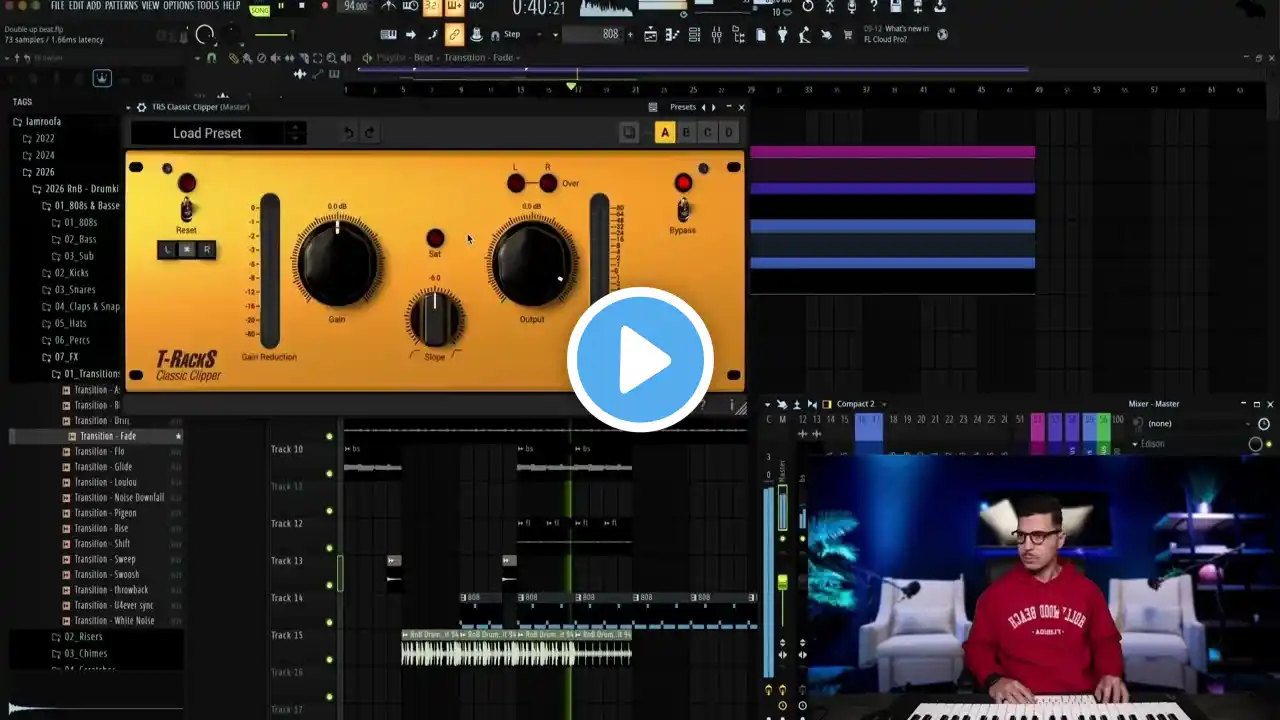Screen dimensions: 1280x720
Task: Toggle the Sat saturation button
Action: tap(435, 238)
